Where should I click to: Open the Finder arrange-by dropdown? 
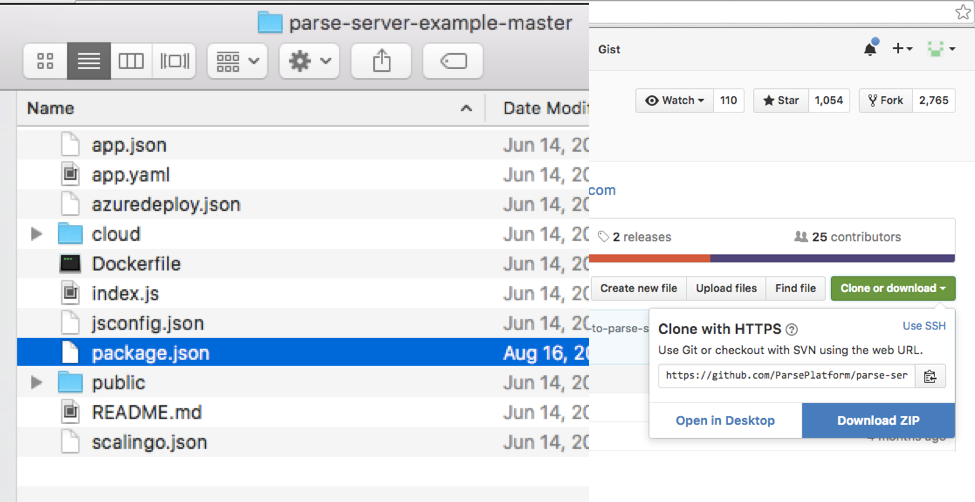[238, 61]
